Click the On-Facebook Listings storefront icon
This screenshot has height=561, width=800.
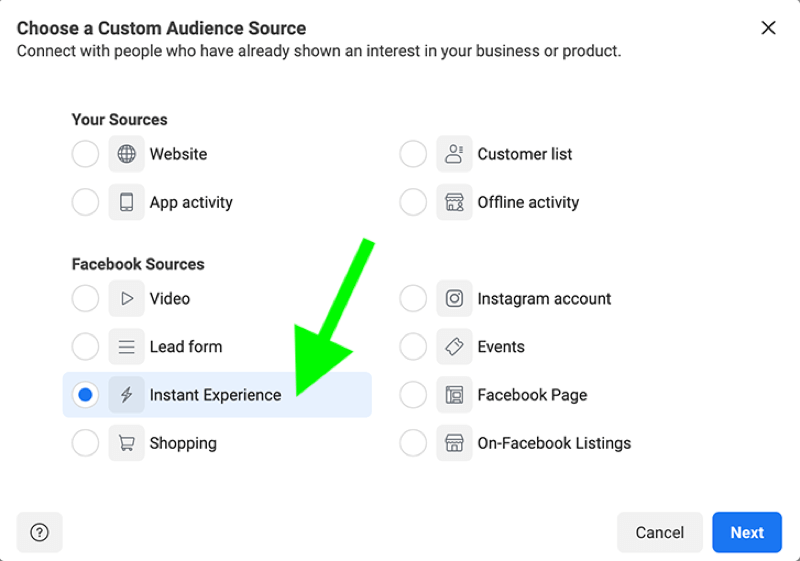454,443
